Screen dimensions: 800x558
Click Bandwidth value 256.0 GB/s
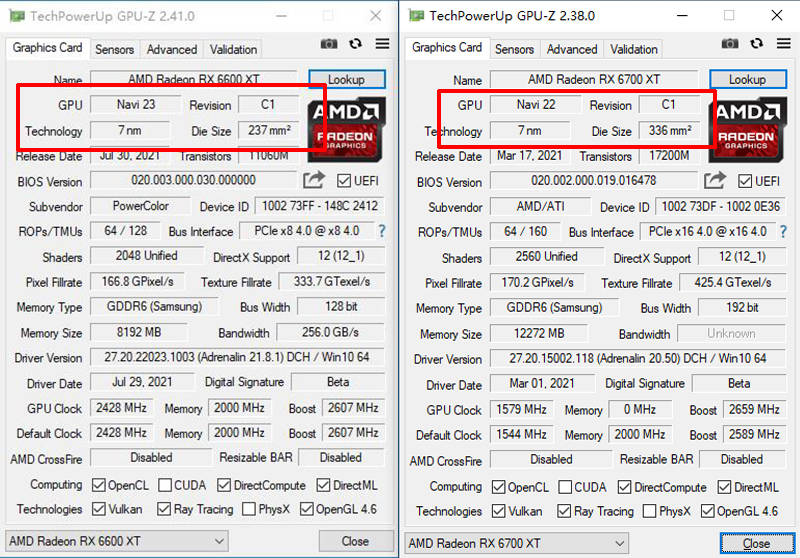(x=331, y=332)
